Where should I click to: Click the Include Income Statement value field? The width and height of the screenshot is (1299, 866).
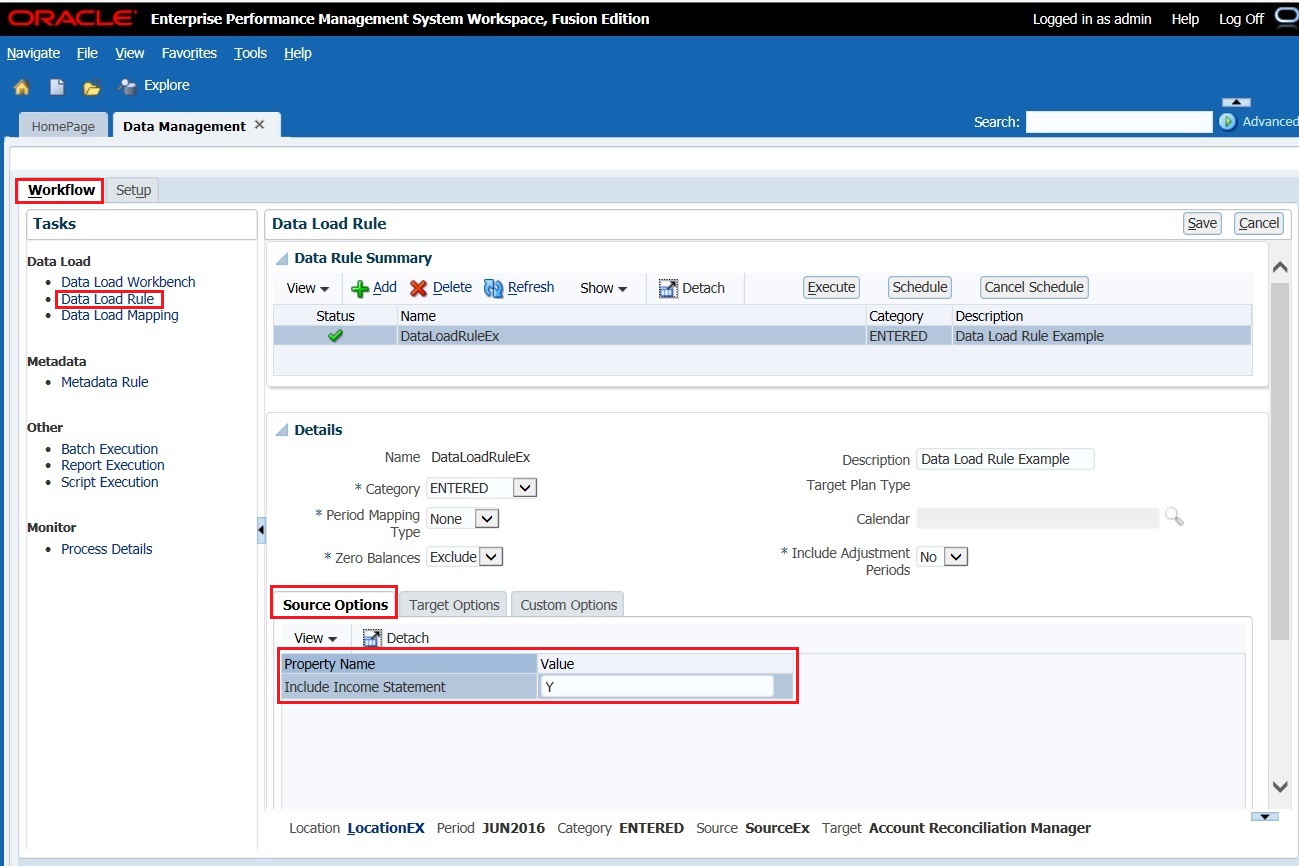(x=656, y=687)
